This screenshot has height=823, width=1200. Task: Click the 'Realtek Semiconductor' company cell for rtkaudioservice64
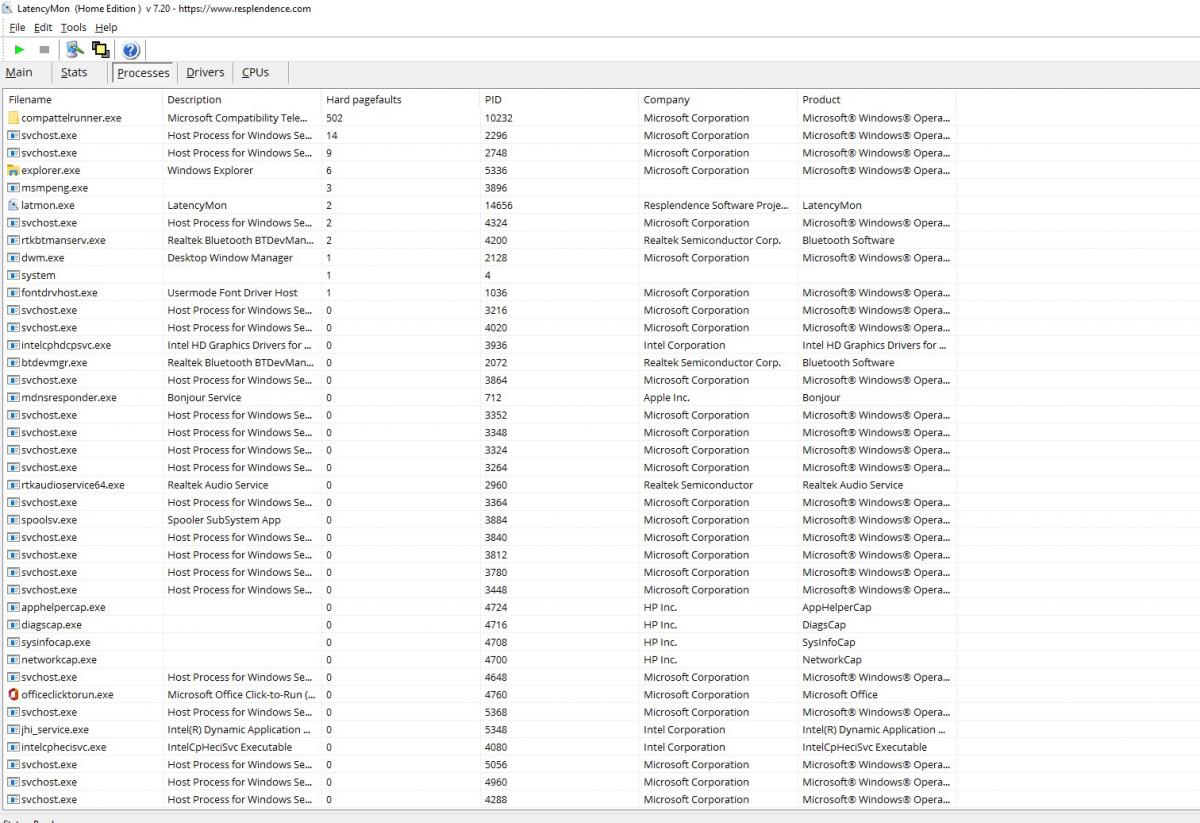point(699,485)
